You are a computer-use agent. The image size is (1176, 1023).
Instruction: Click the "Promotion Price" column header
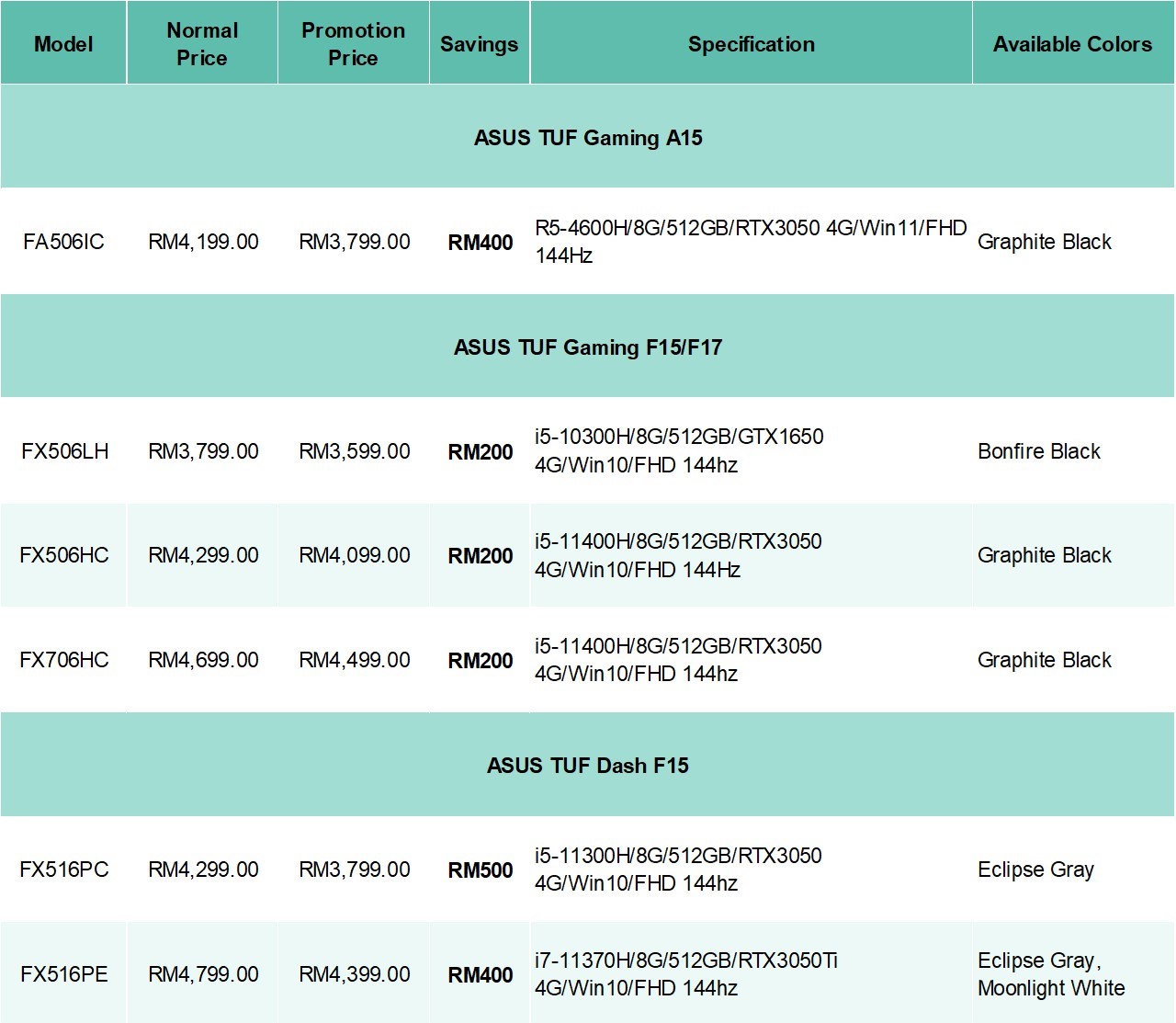coord(353,44)
